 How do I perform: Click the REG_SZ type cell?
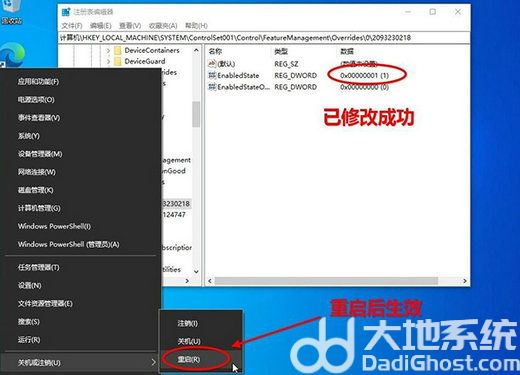point(286,64)
